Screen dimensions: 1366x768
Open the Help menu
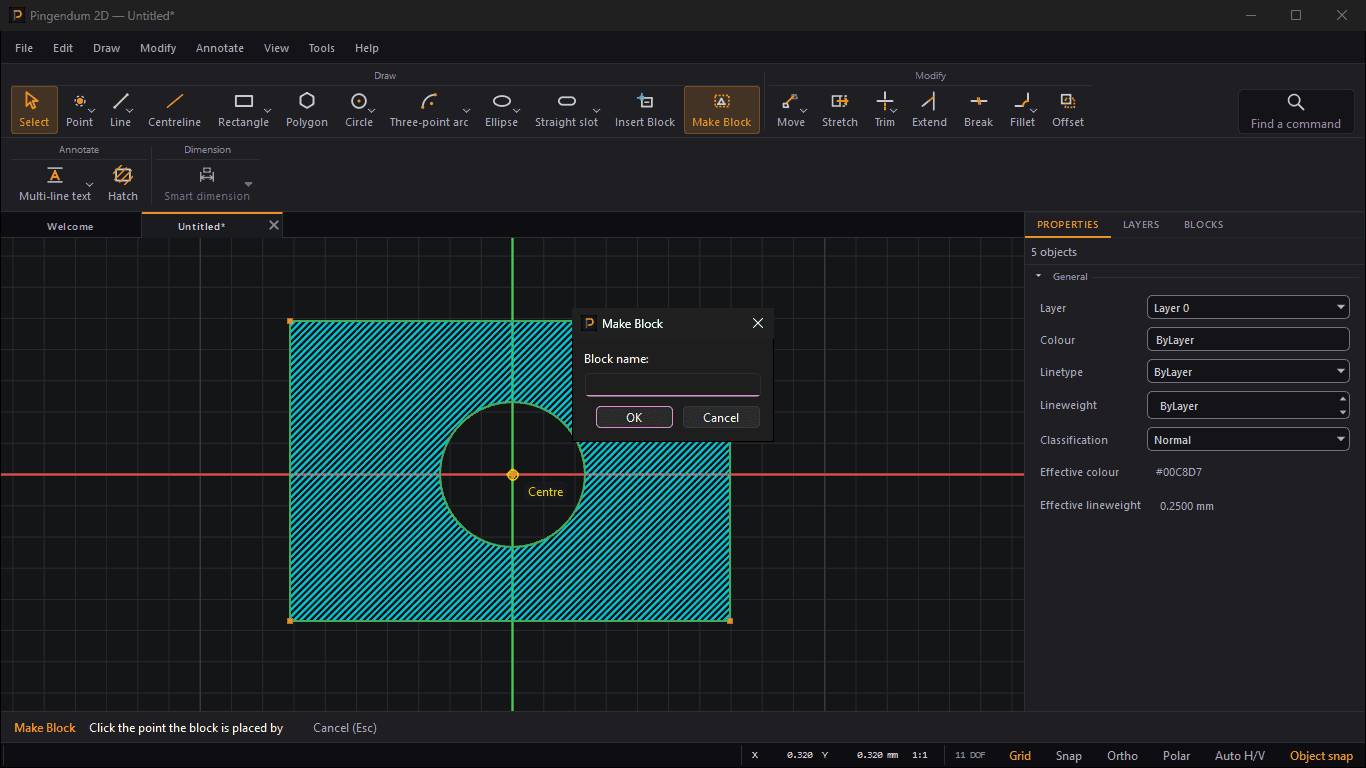coord(367,48)
